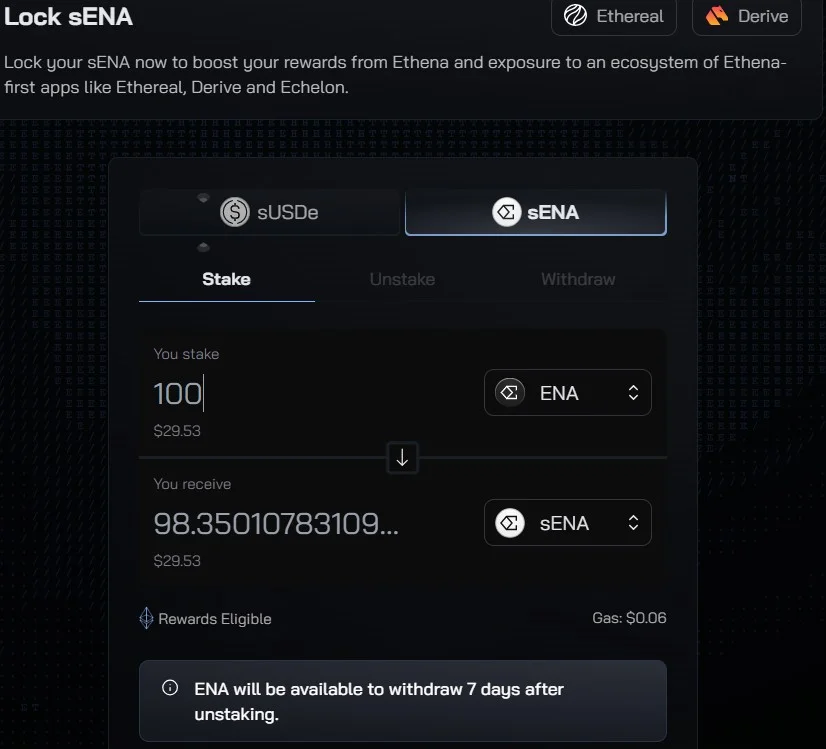Image resolution: width=826 pixels, height=749 pixels.
Task: Click the sUSDe dollar coin icon
Action: 234,212
